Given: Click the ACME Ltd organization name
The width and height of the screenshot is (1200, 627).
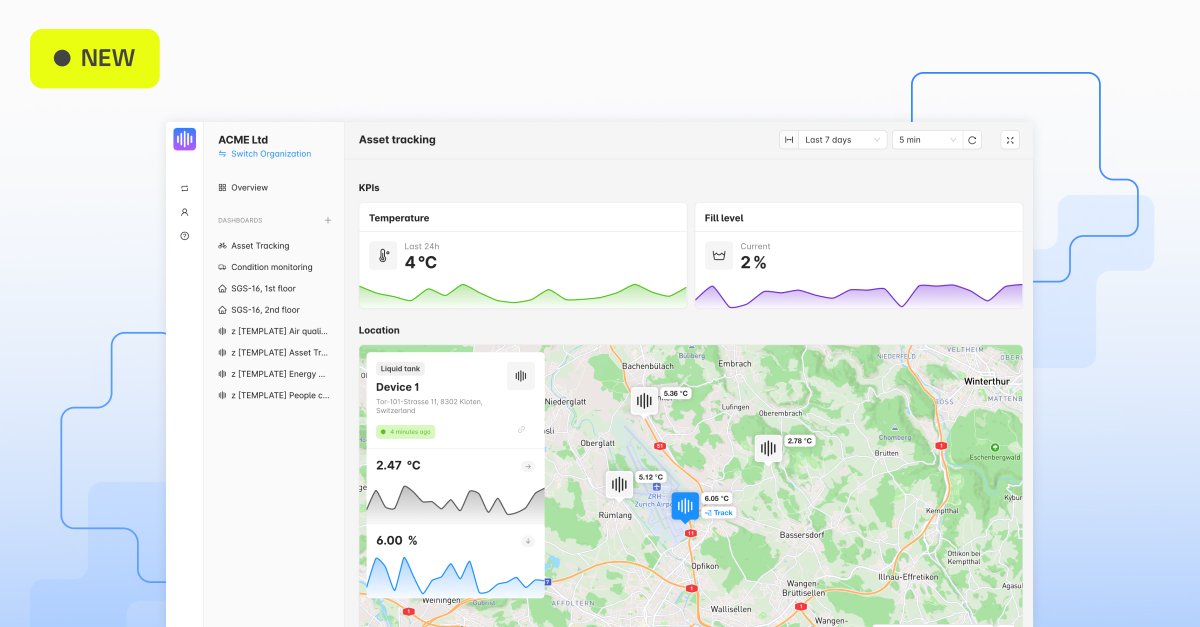Looking at the screenshot, I should click(x=243, y=140).
